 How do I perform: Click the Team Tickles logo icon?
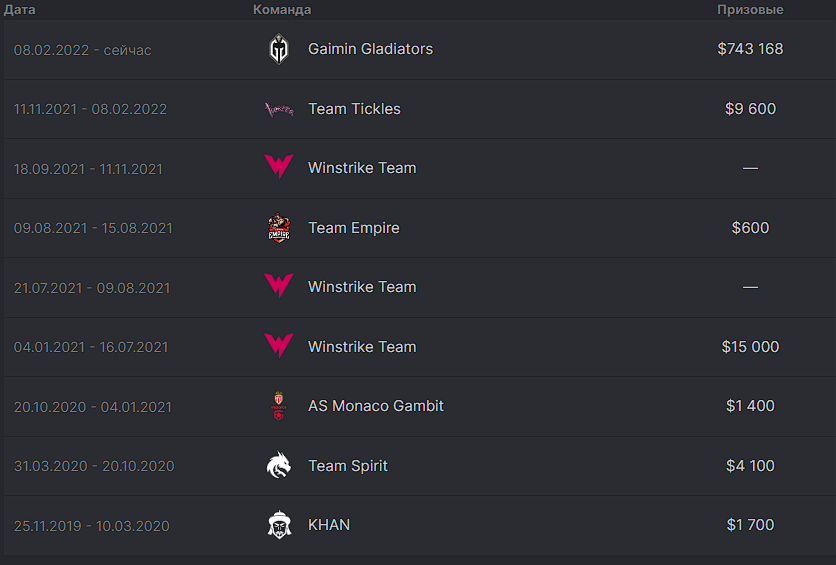279,109
